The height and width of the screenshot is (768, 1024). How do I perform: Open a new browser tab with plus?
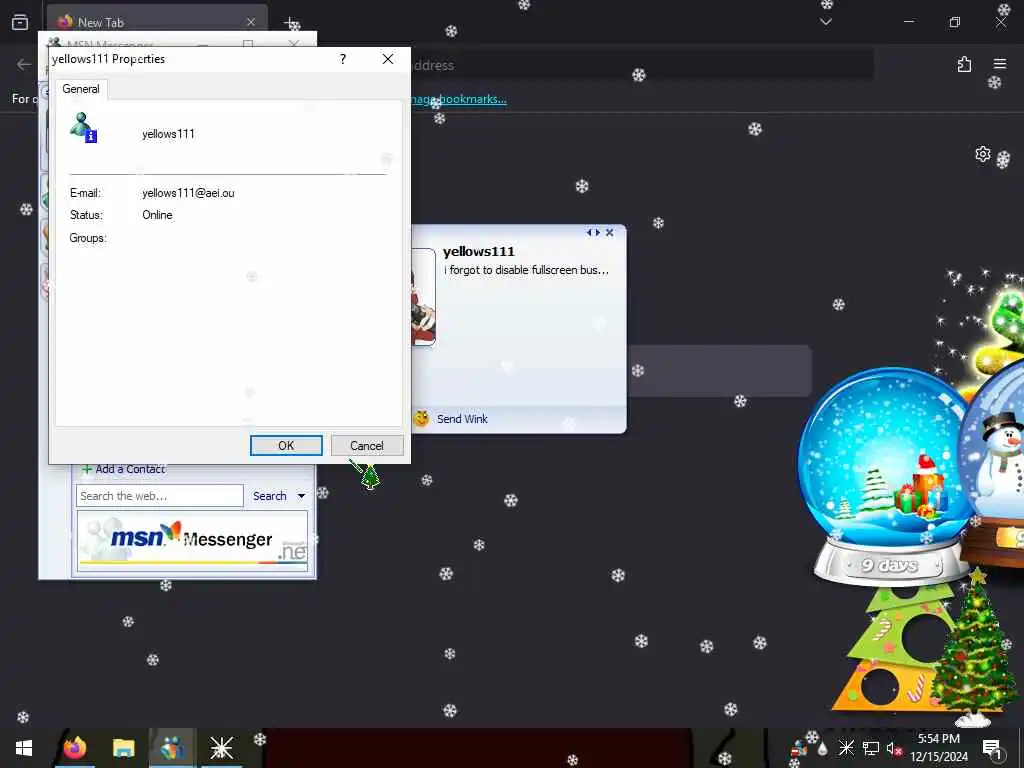pos(292,23)
